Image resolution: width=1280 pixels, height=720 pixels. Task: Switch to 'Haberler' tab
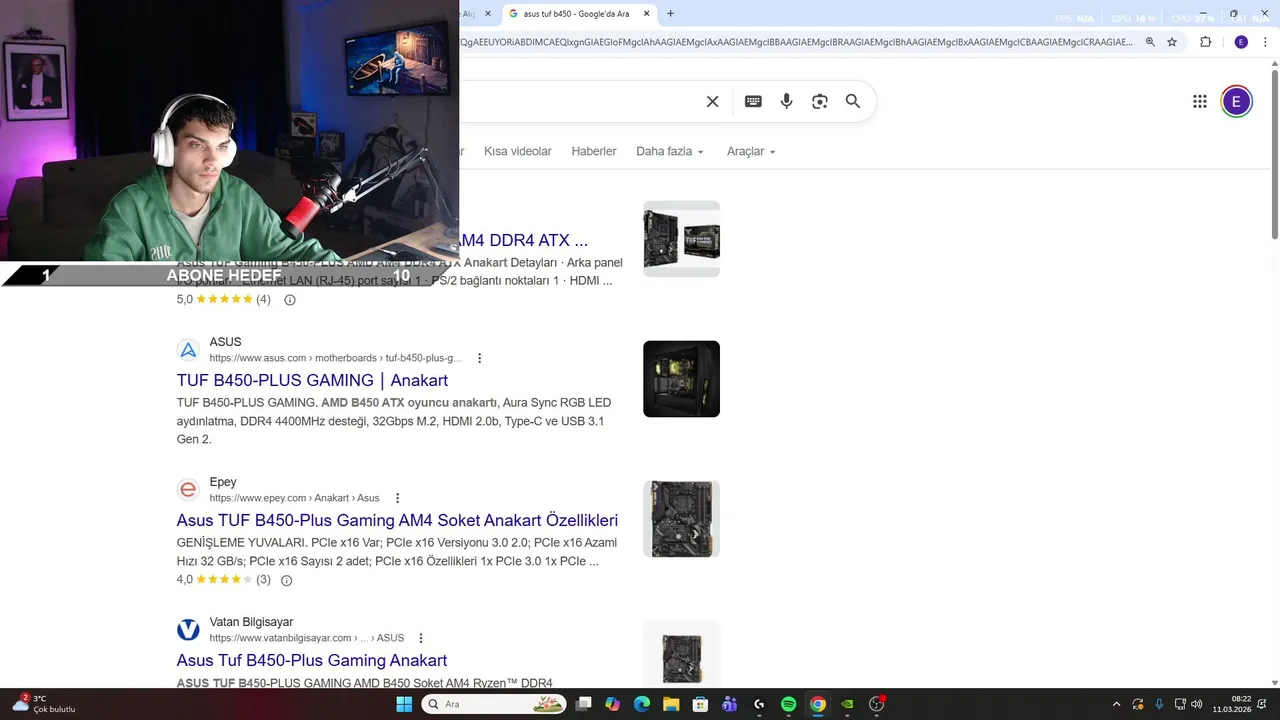[x=594, y=151]
